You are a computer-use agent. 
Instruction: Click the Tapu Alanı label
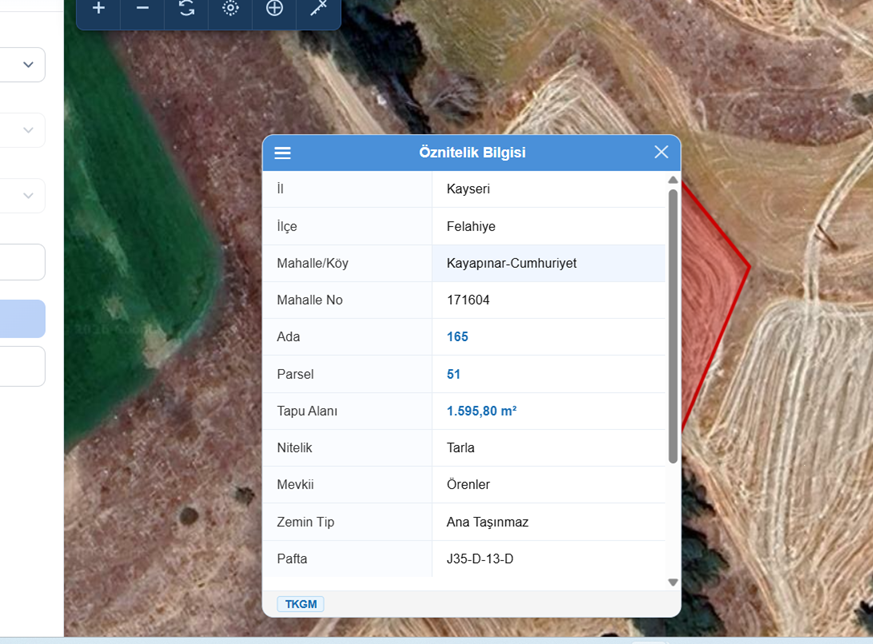[x=307, y=411]
